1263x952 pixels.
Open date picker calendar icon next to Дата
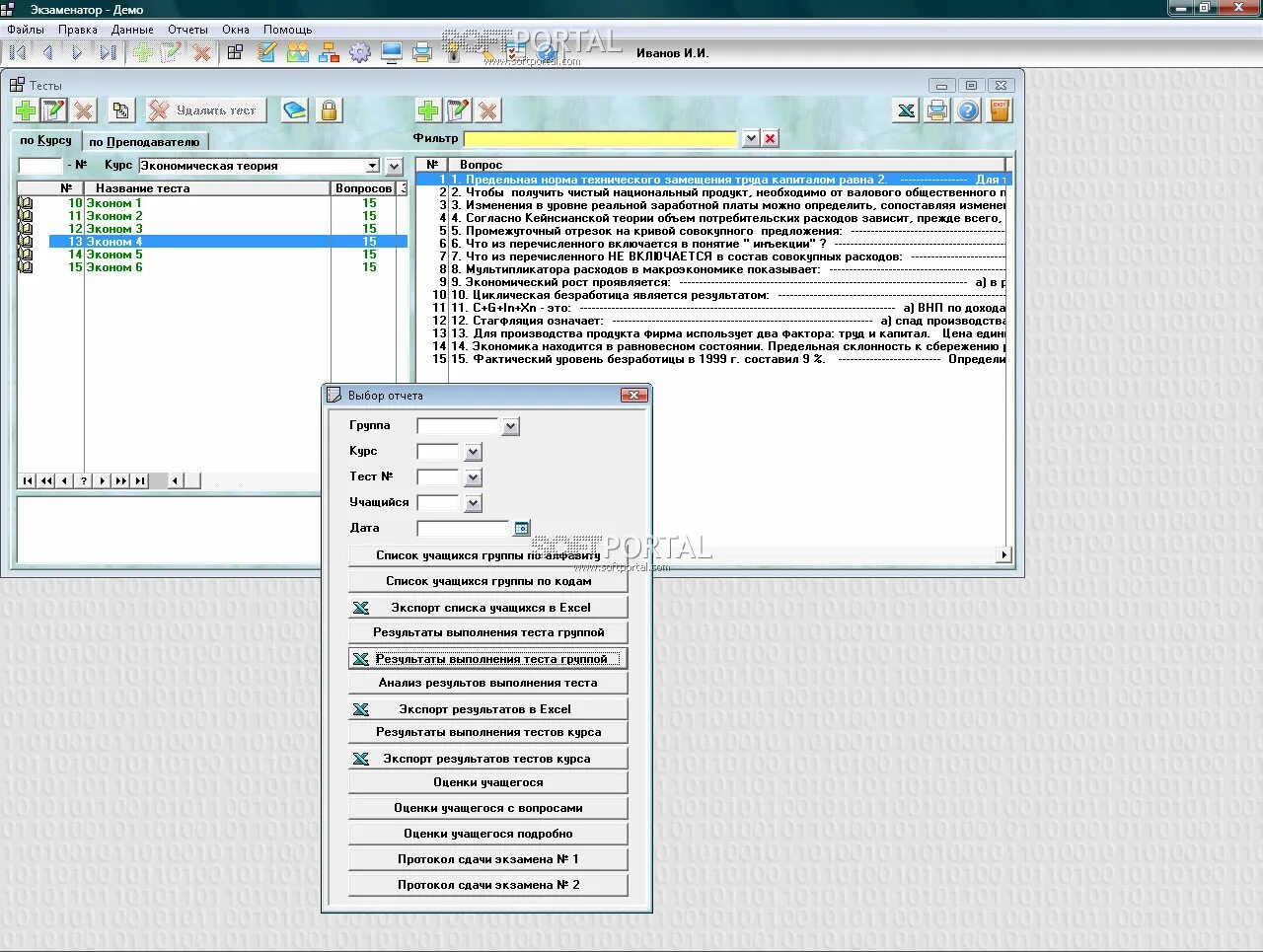click(522, 528)
